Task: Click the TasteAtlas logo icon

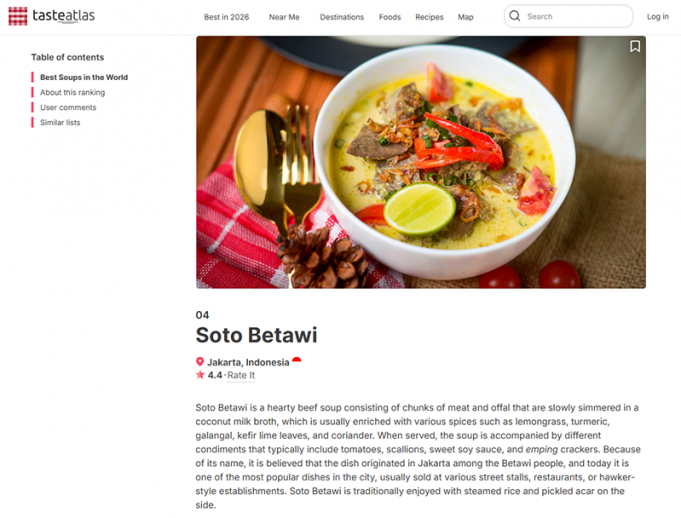Action: 17,16
